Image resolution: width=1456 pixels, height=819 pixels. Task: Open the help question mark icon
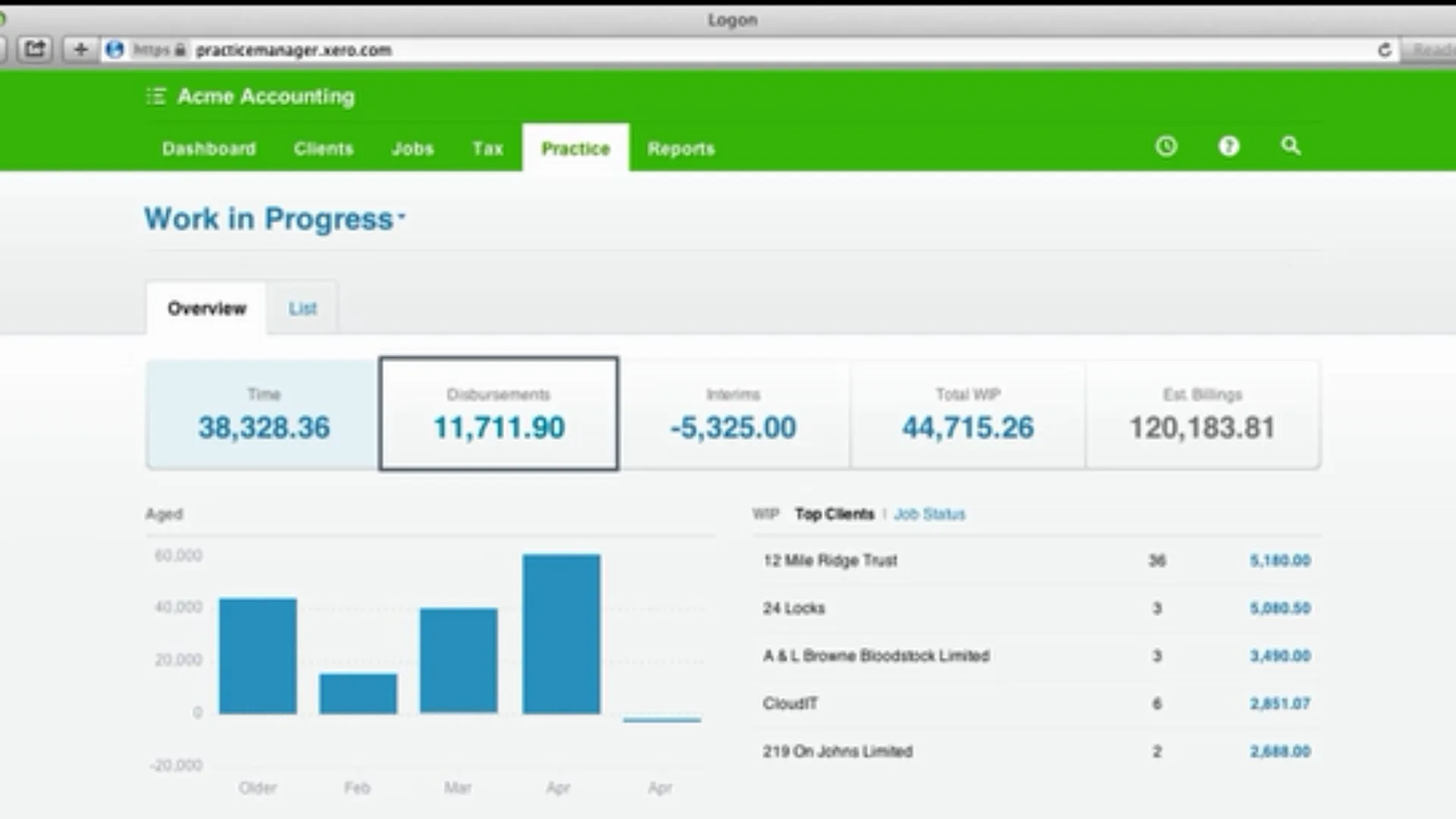(1228, 146)
